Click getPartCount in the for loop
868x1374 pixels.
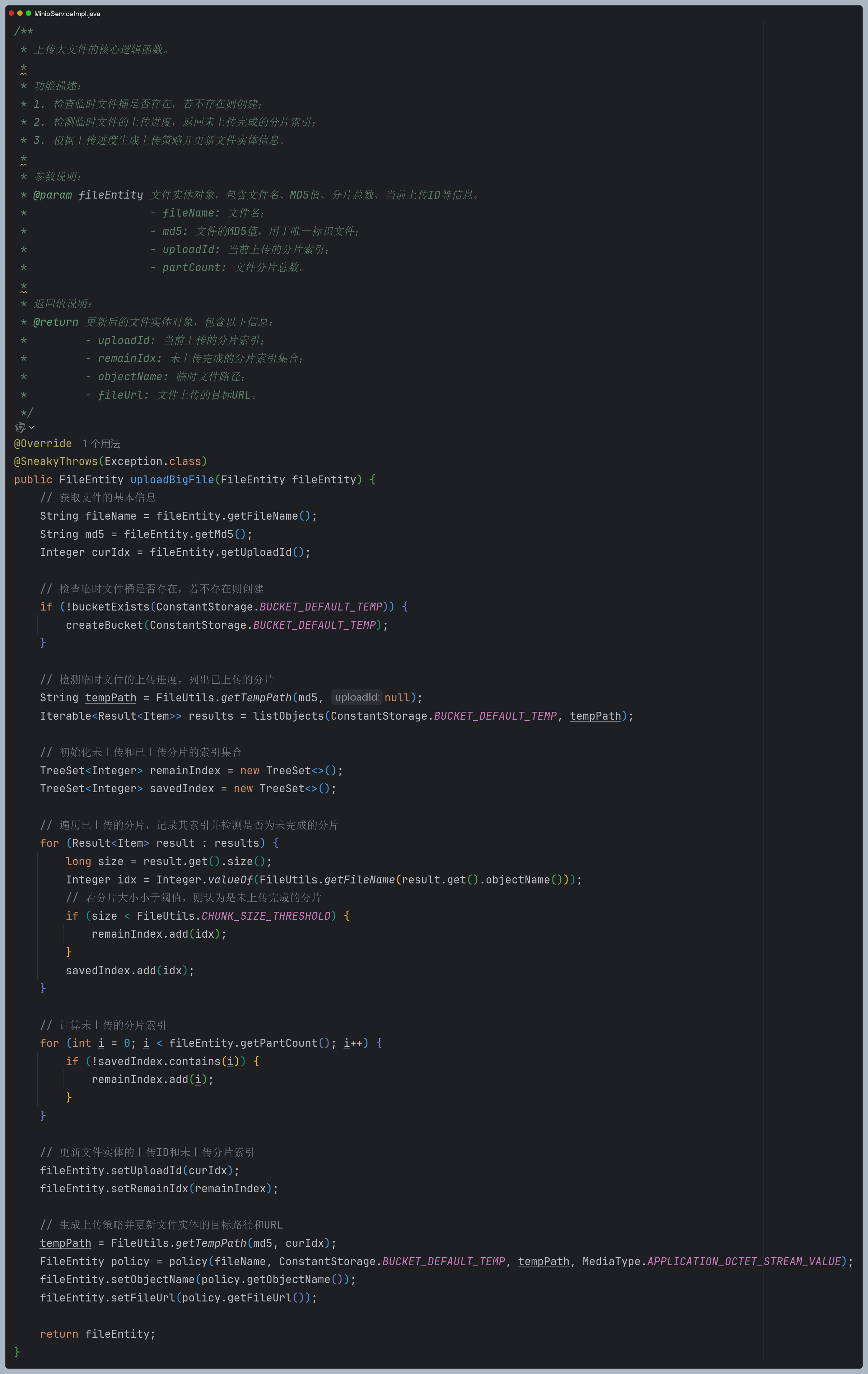[279, 1043]
